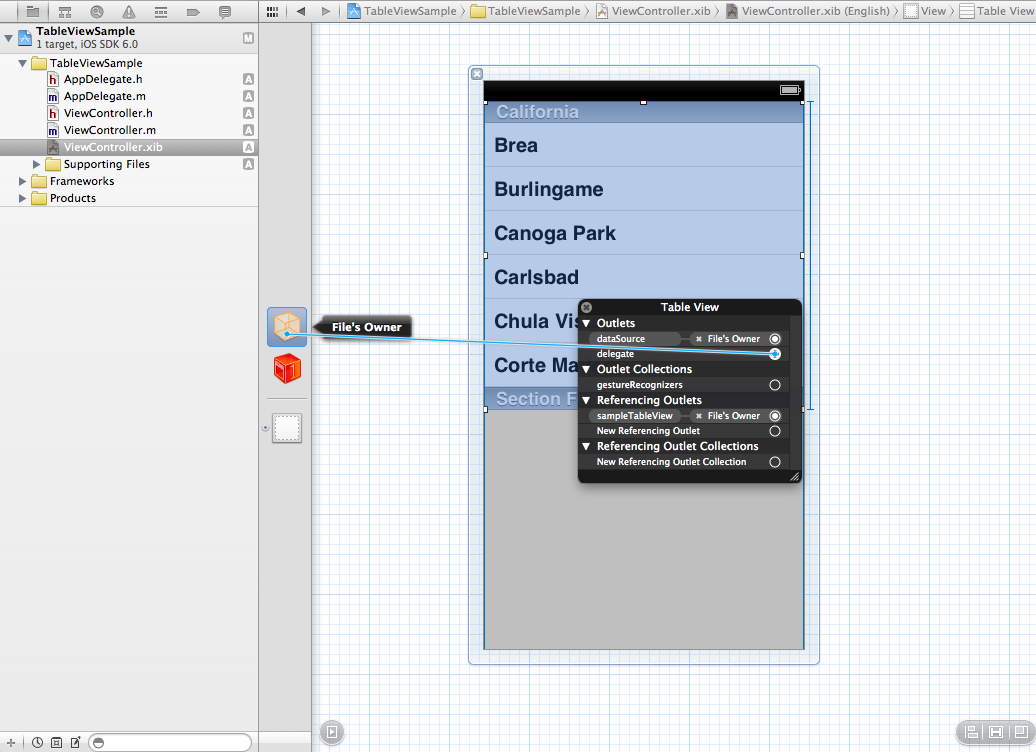Click the navigator filter search field
This screenshot has width=1036, height=752.
coord(170,743)
